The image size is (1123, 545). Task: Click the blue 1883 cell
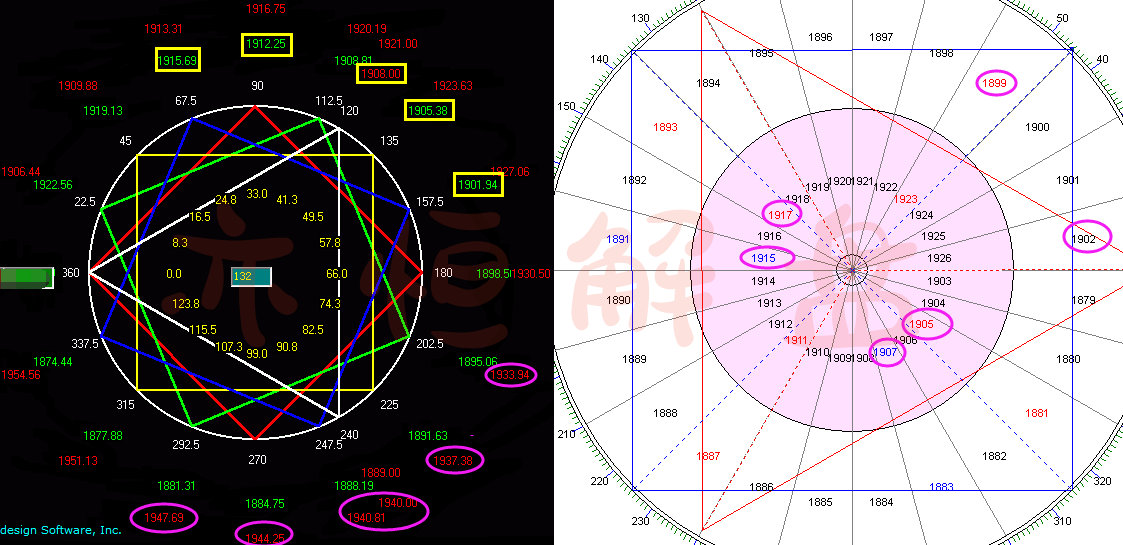941,487
